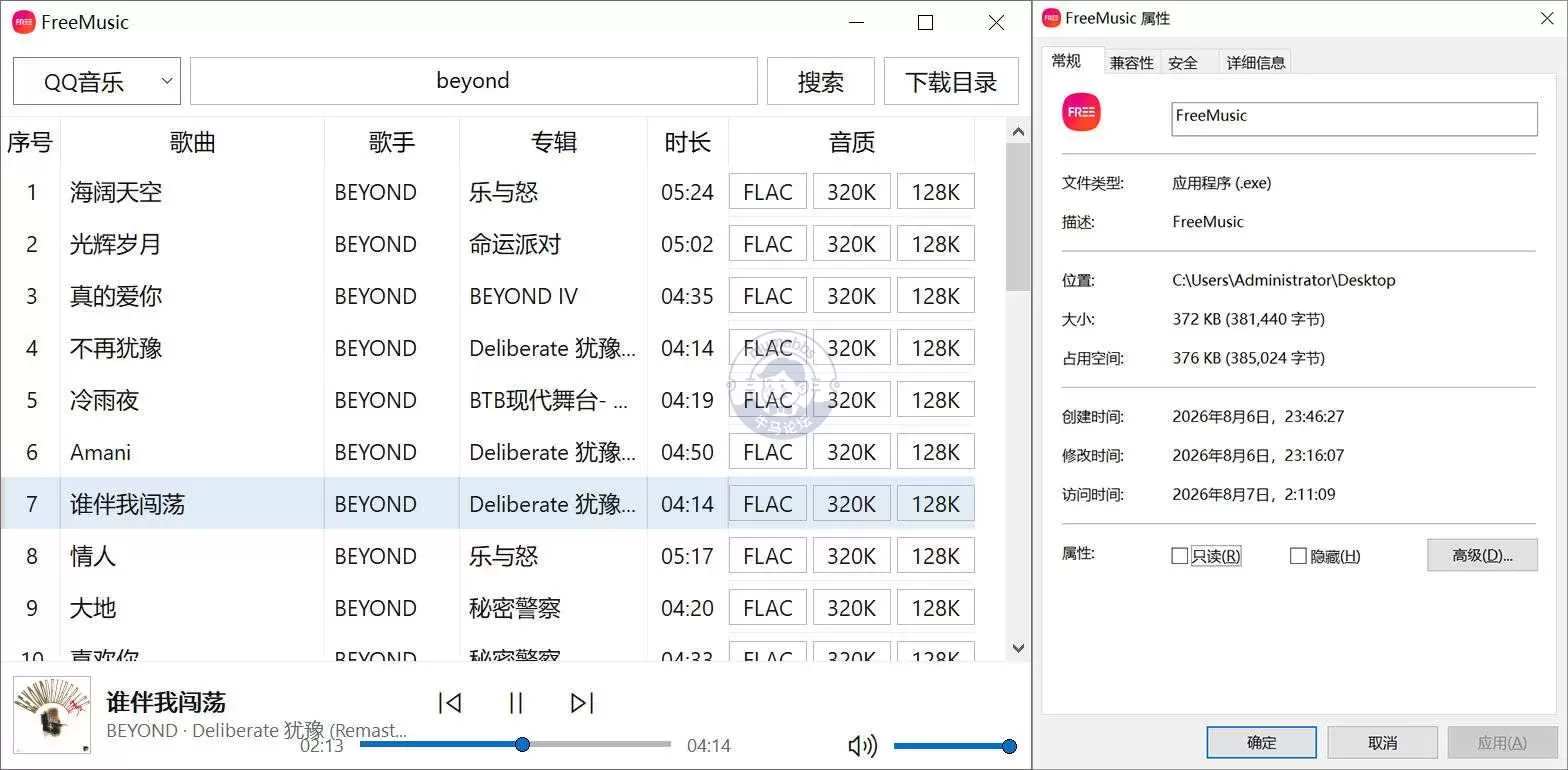Open the 下载目录 download folder
The image size is (1568, 770).
coord(951,81)
